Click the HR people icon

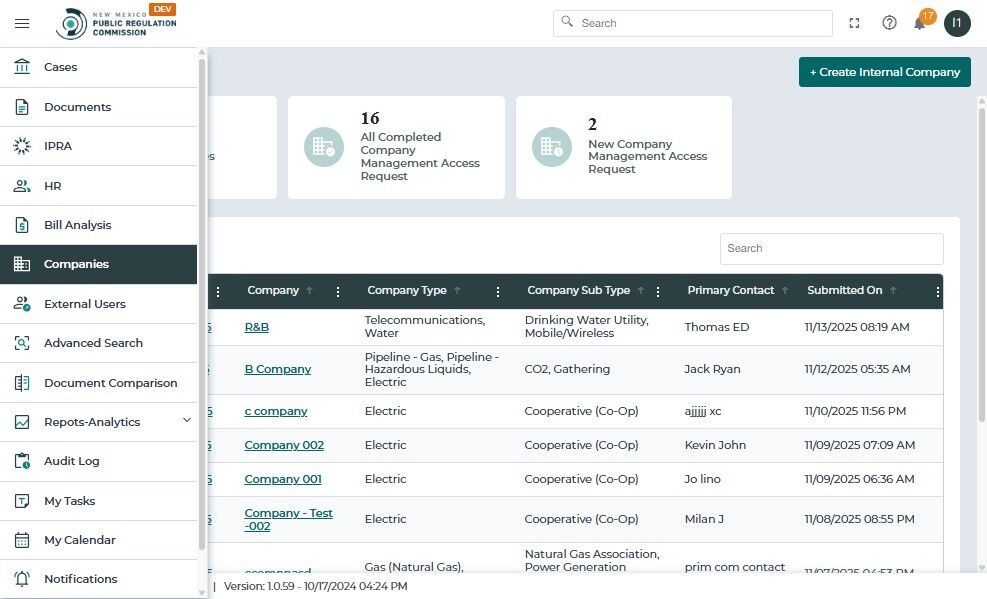point(22,186)
